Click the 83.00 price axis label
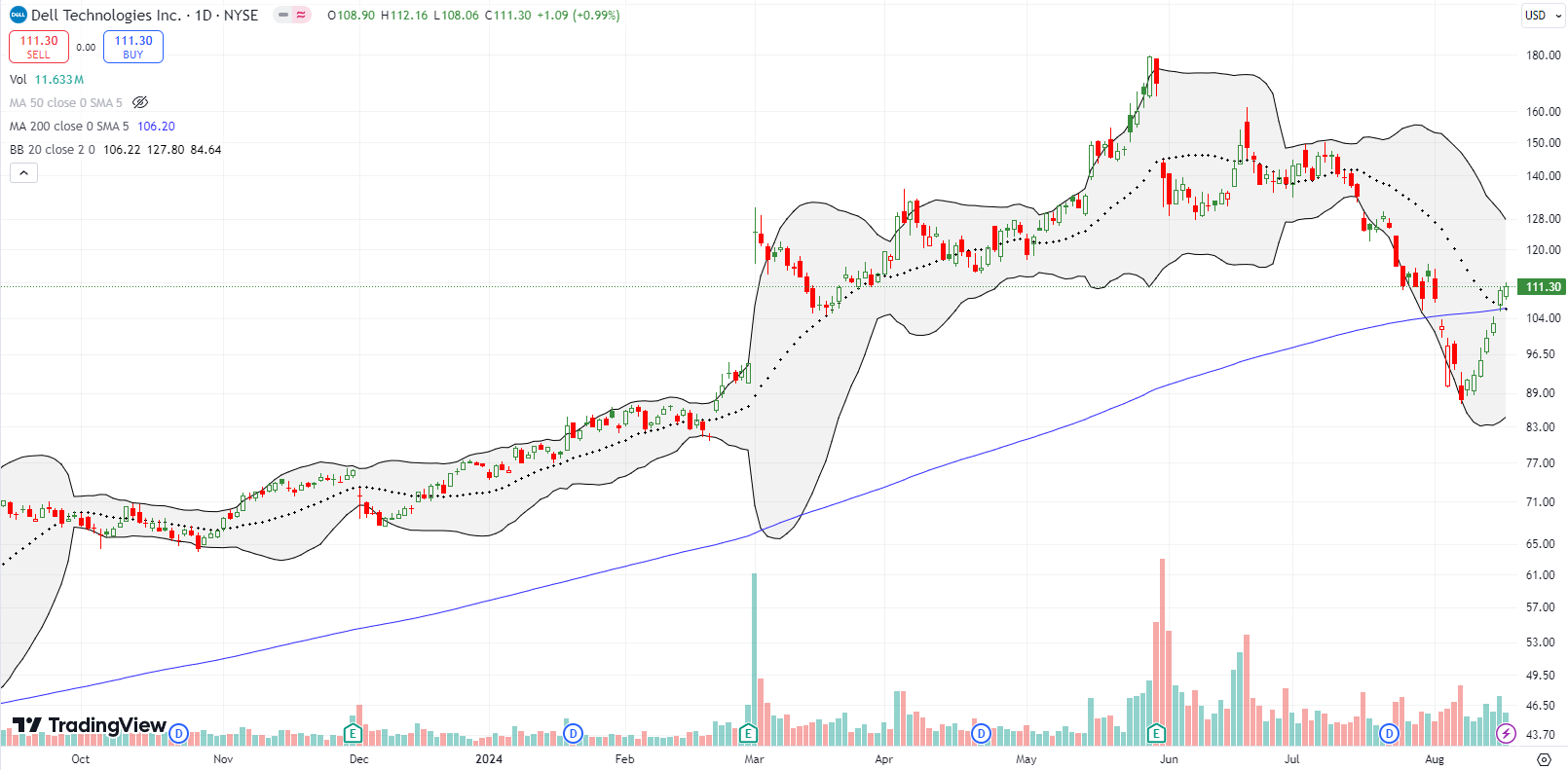 click(x=1541, y=427)
